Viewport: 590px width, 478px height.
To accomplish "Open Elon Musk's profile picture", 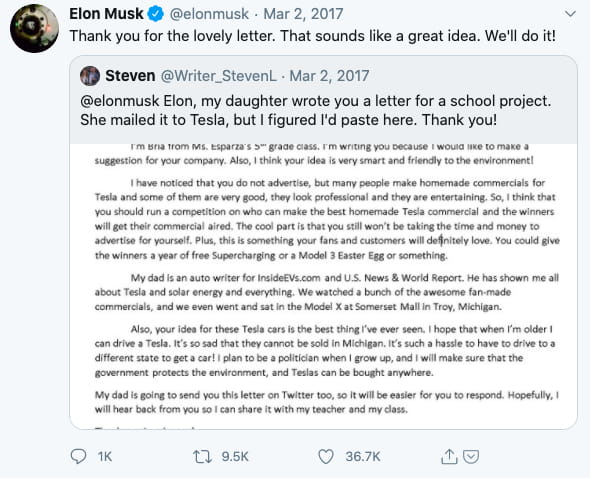I will [x=34, y=29].
